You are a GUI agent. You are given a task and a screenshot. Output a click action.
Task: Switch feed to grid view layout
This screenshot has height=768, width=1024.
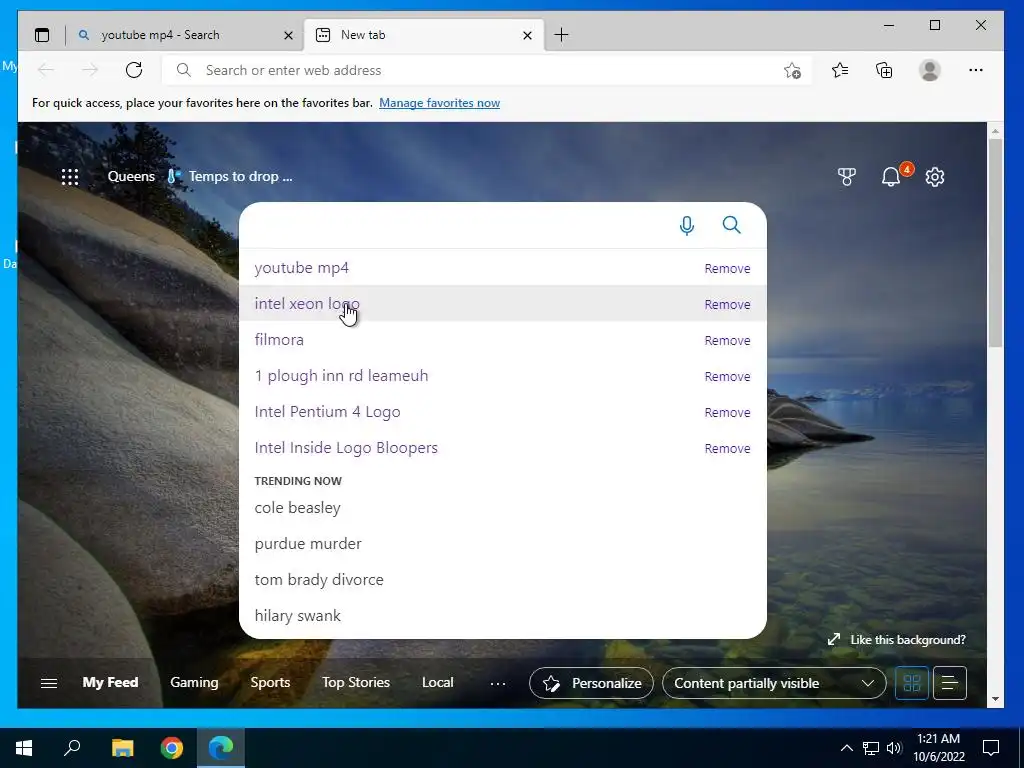click(912, 683)
